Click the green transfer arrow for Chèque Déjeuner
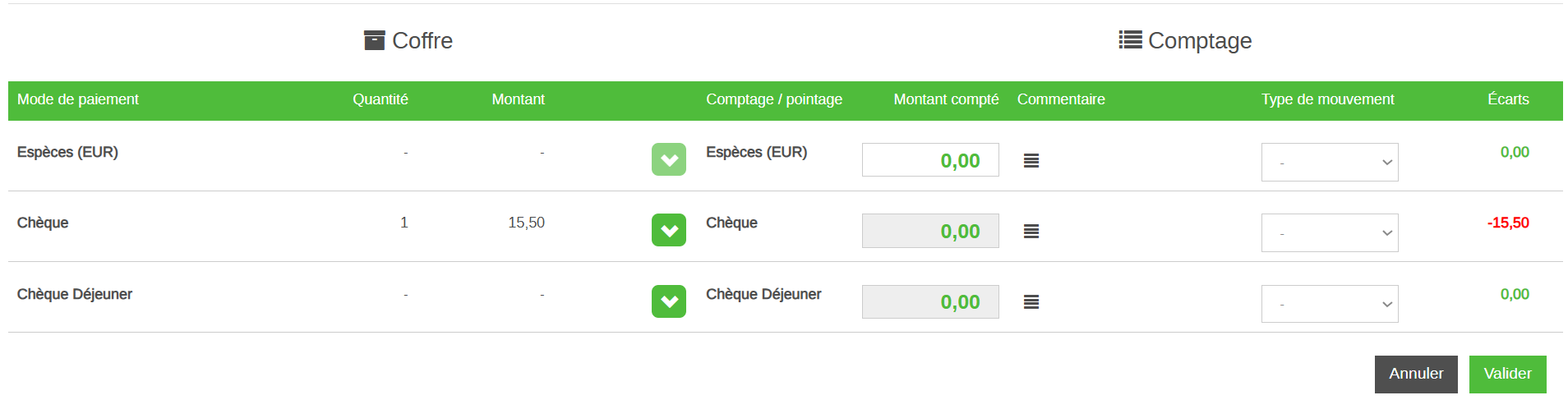1568x409 pixels. 668,301
